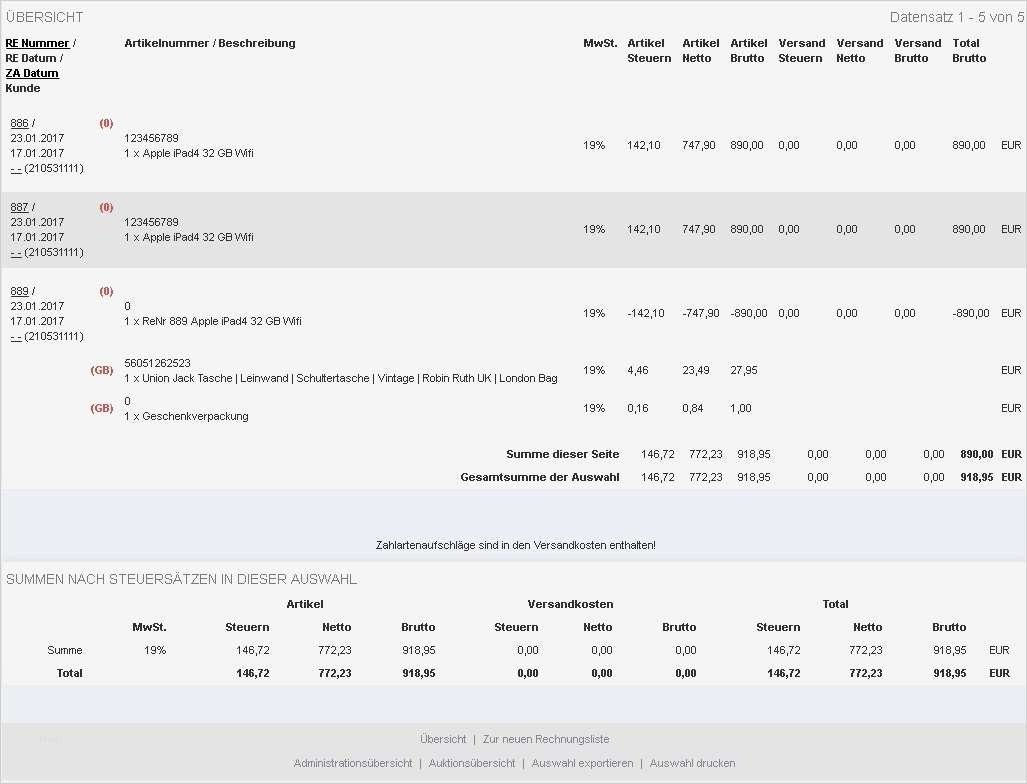Open invoice number 887
The height and width of the screenshot is (784, 1027).
[16, 207]
